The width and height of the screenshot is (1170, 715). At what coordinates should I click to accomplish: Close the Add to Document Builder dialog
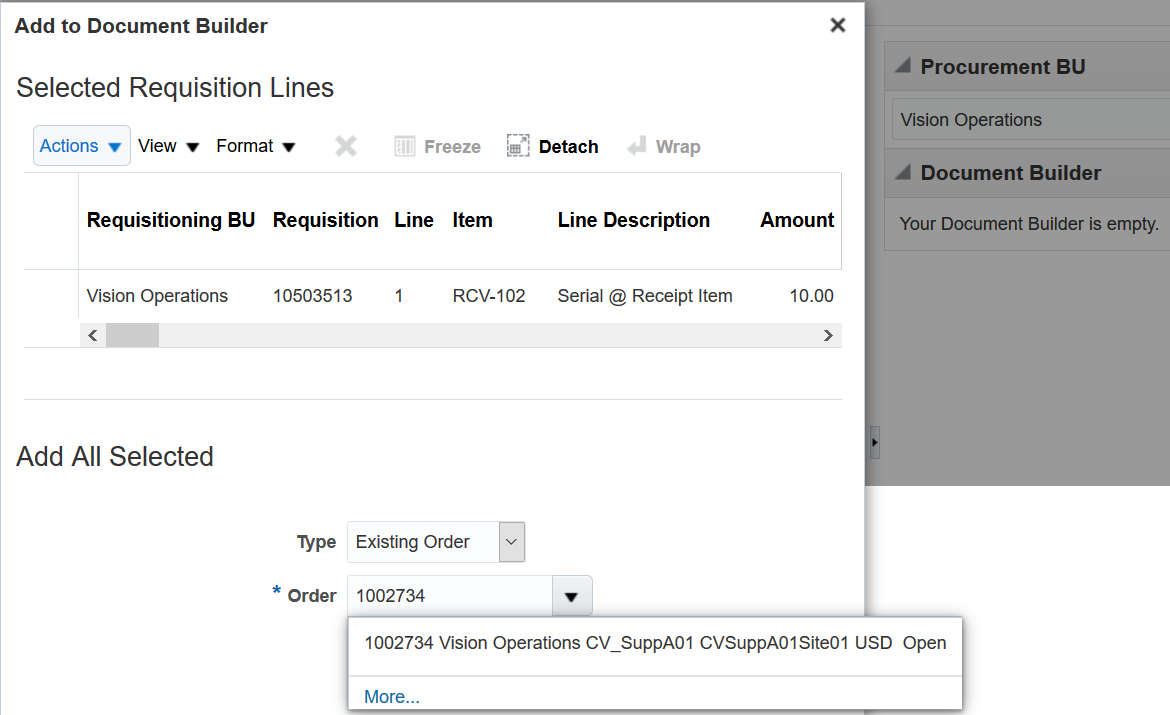tap(838, 26)
